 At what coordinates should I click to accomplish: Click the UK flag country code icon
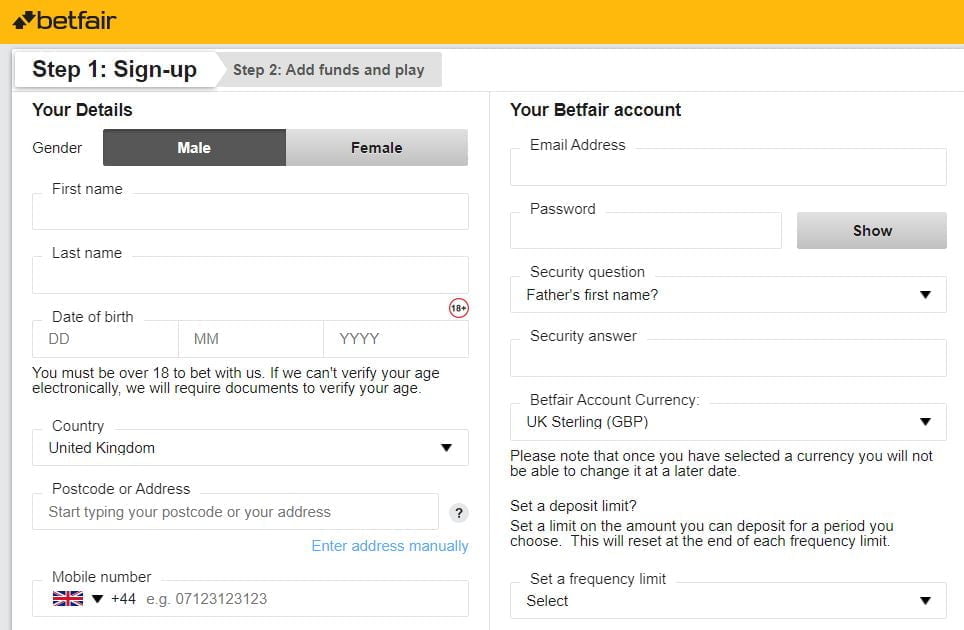pos(67,599)
